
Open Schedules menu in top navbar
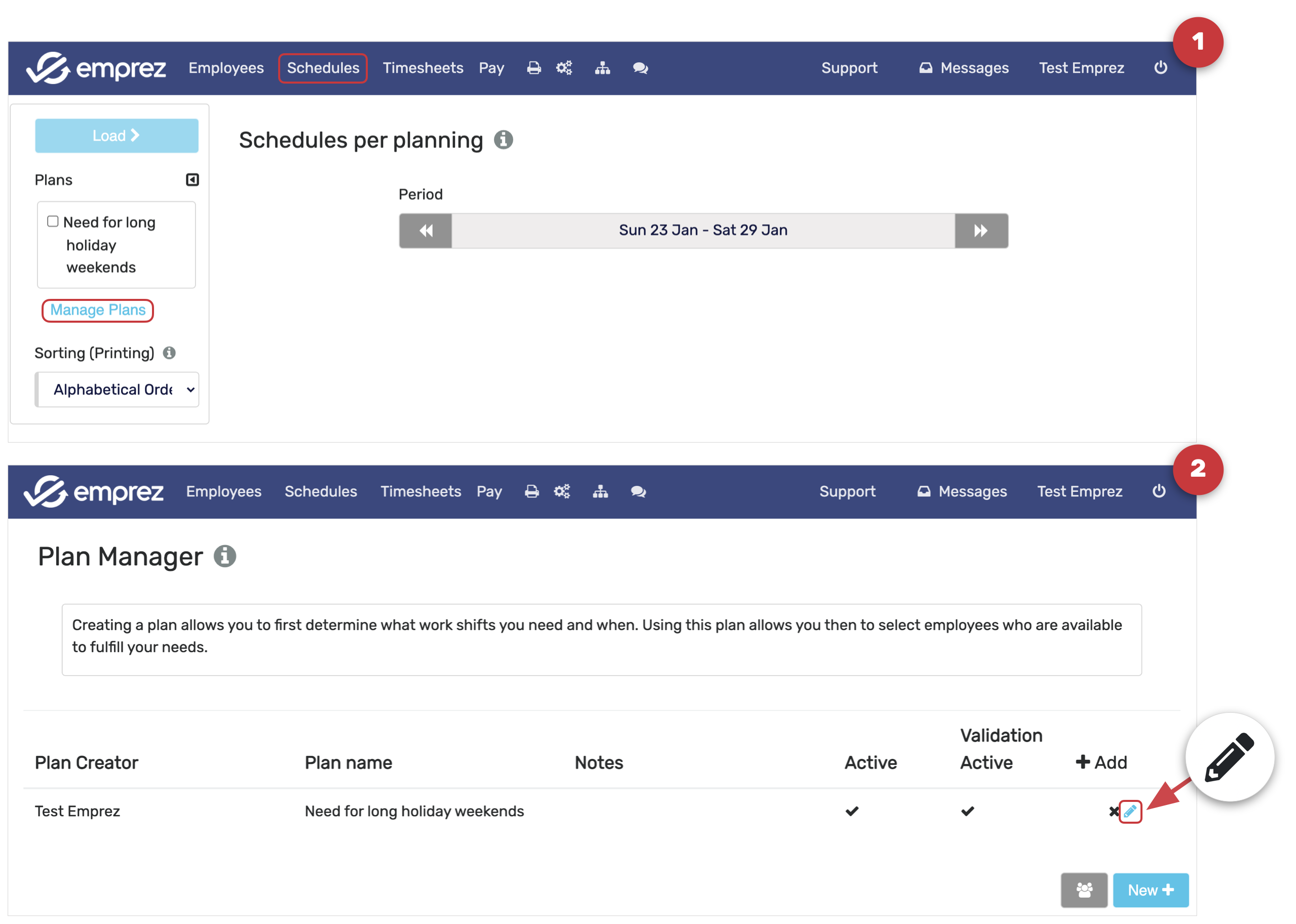pos(323,68)
